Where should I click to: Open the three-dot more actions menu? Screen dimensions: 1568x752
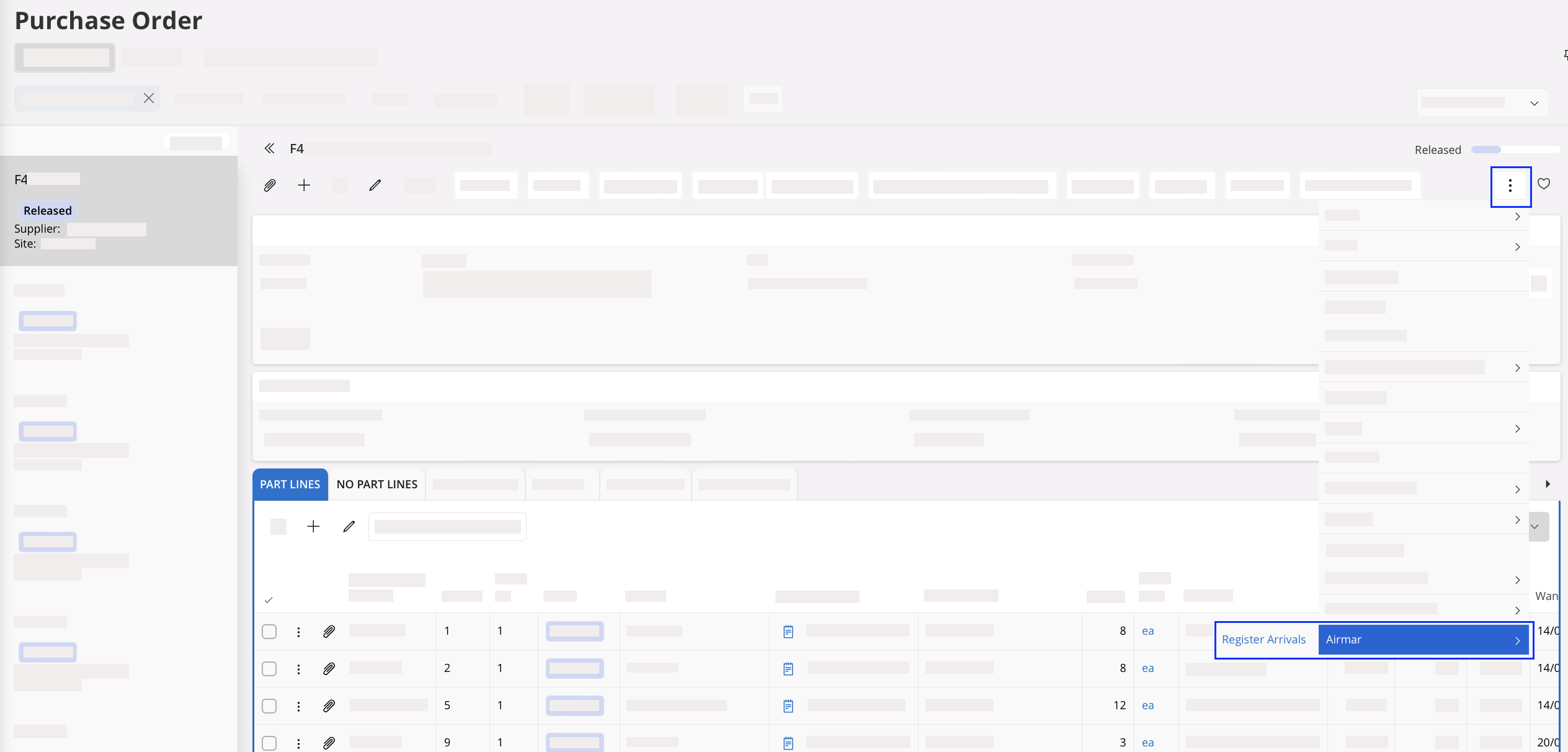tap(1510, 186)
